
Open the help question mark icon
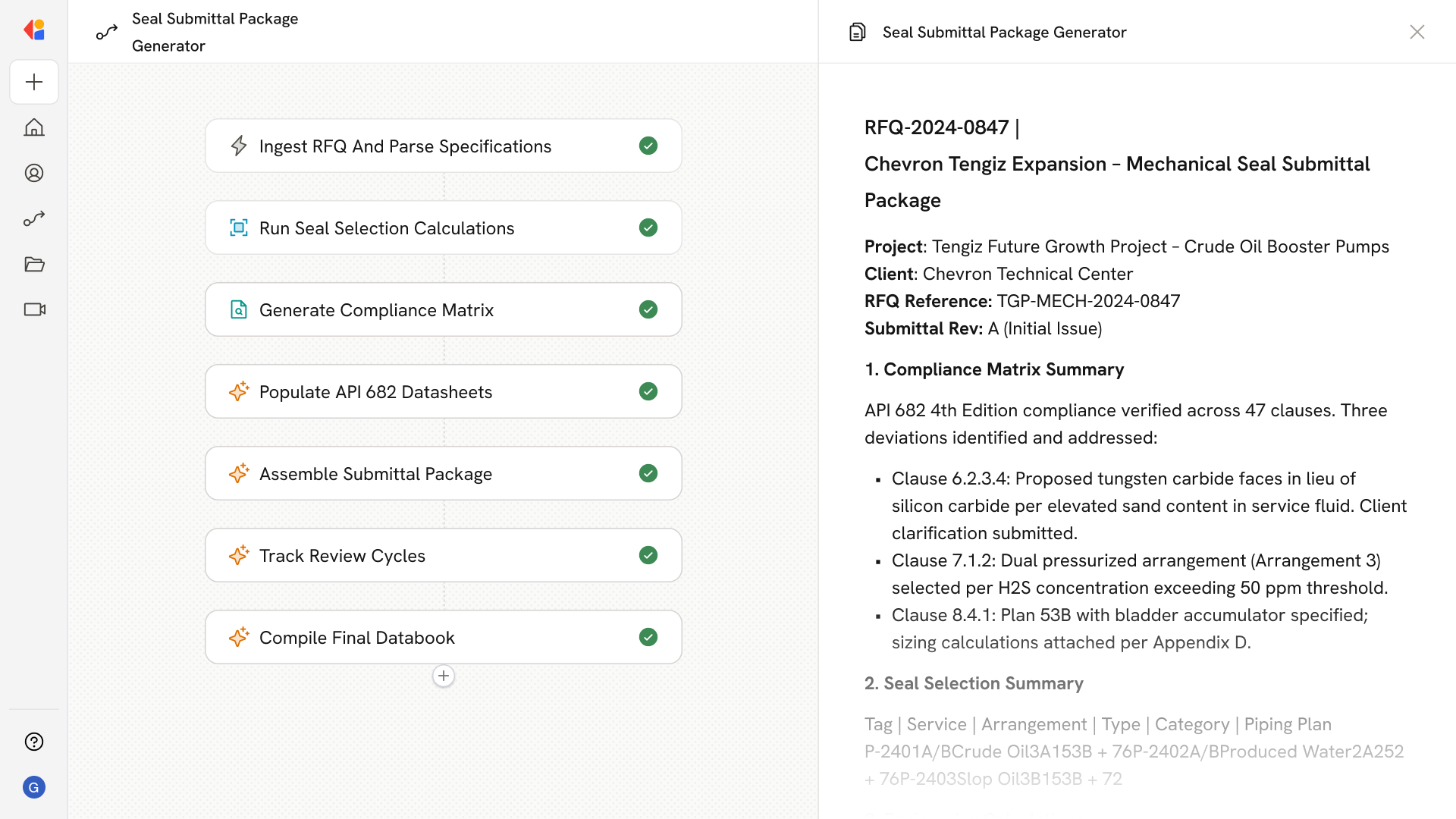point(34,742)
